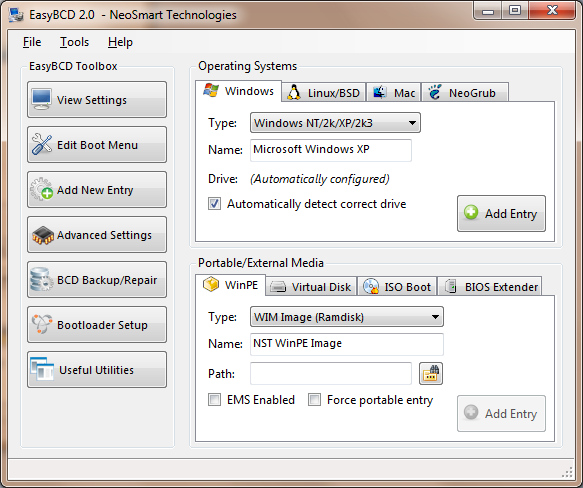Open the Tools menu
Screen dimensions: 583x488
tap(74, 42)
